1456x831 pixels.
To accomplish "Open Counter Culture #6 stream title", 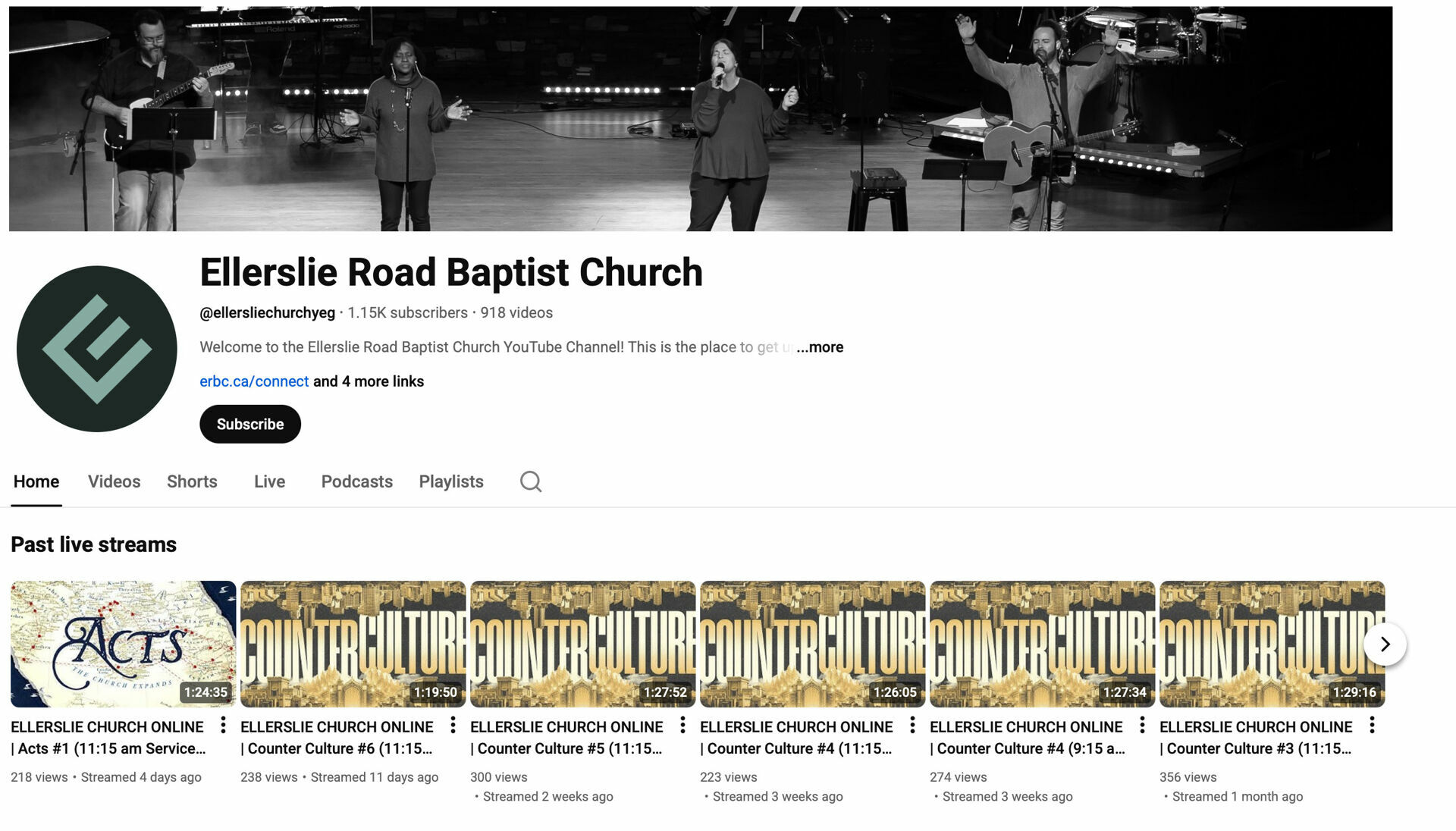I will (x=337, y=738).
